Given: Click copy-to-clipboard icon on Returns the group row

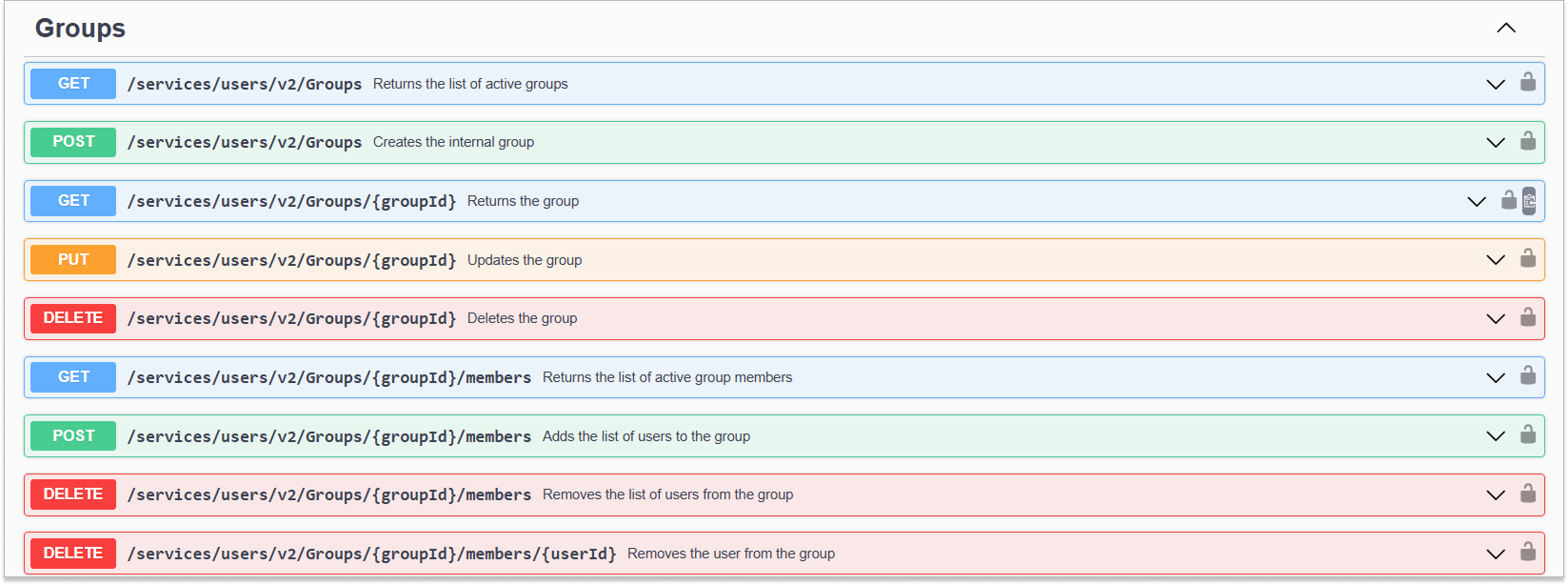Looking at the screenshot, I should click(x=1529, y=201).
